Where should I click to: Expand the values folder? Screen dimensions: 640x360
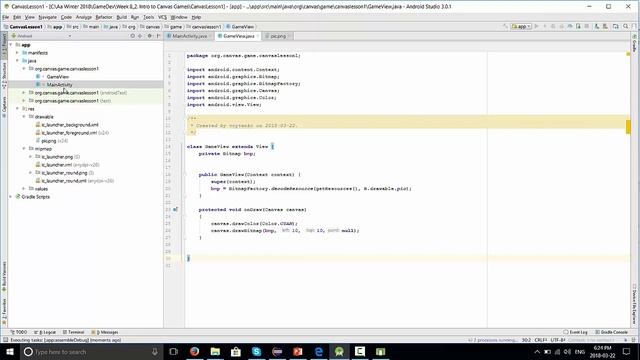click(x=24, y=189)
